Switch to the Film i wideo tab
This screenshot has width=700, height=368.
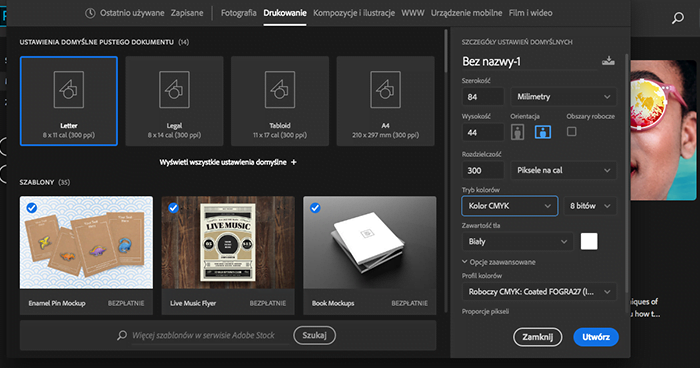[x=531, y=13]
